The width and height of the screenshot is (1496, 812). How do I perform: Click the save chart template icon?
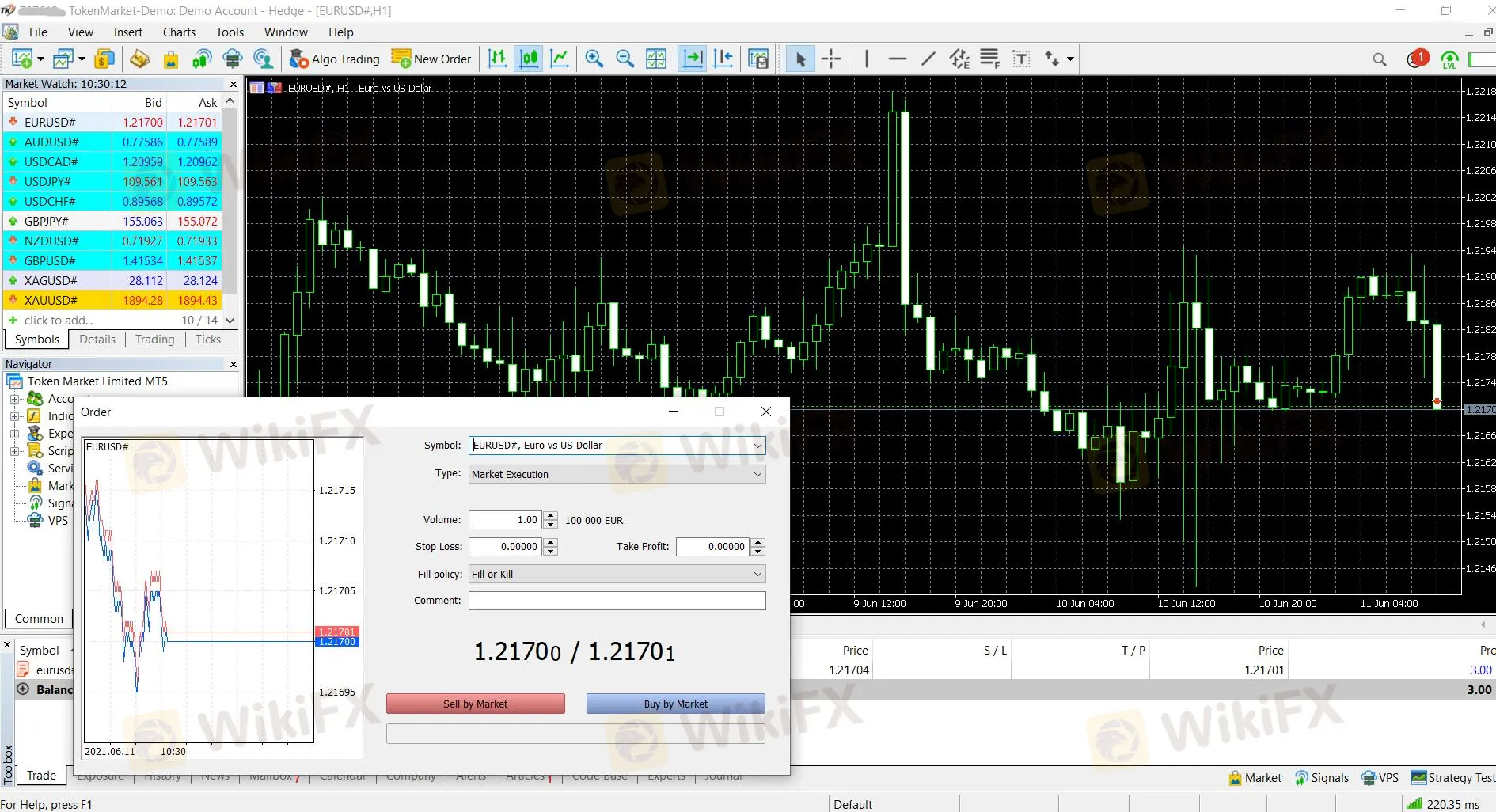pyautogui.click(x=758, y=59)
